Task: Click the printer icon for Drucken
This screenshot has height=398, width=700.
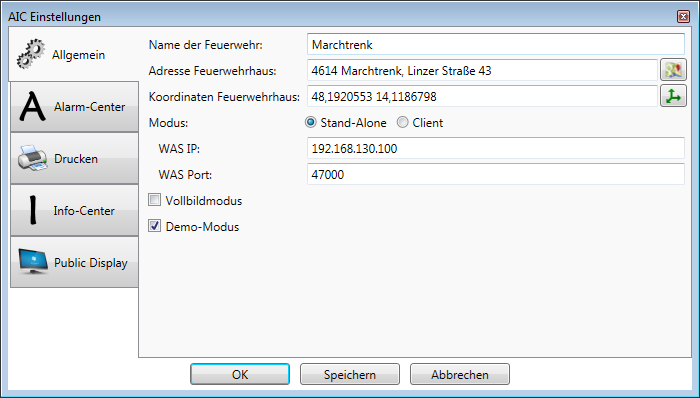Action: pyautogui.click(x=33, y=158)
